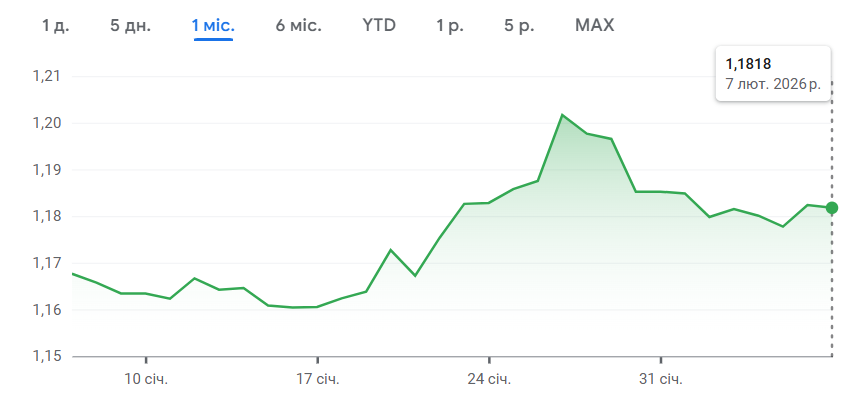Screen dimensions: 866x402
Task: Click the "17 січ." date label
Action: [317, 379]
